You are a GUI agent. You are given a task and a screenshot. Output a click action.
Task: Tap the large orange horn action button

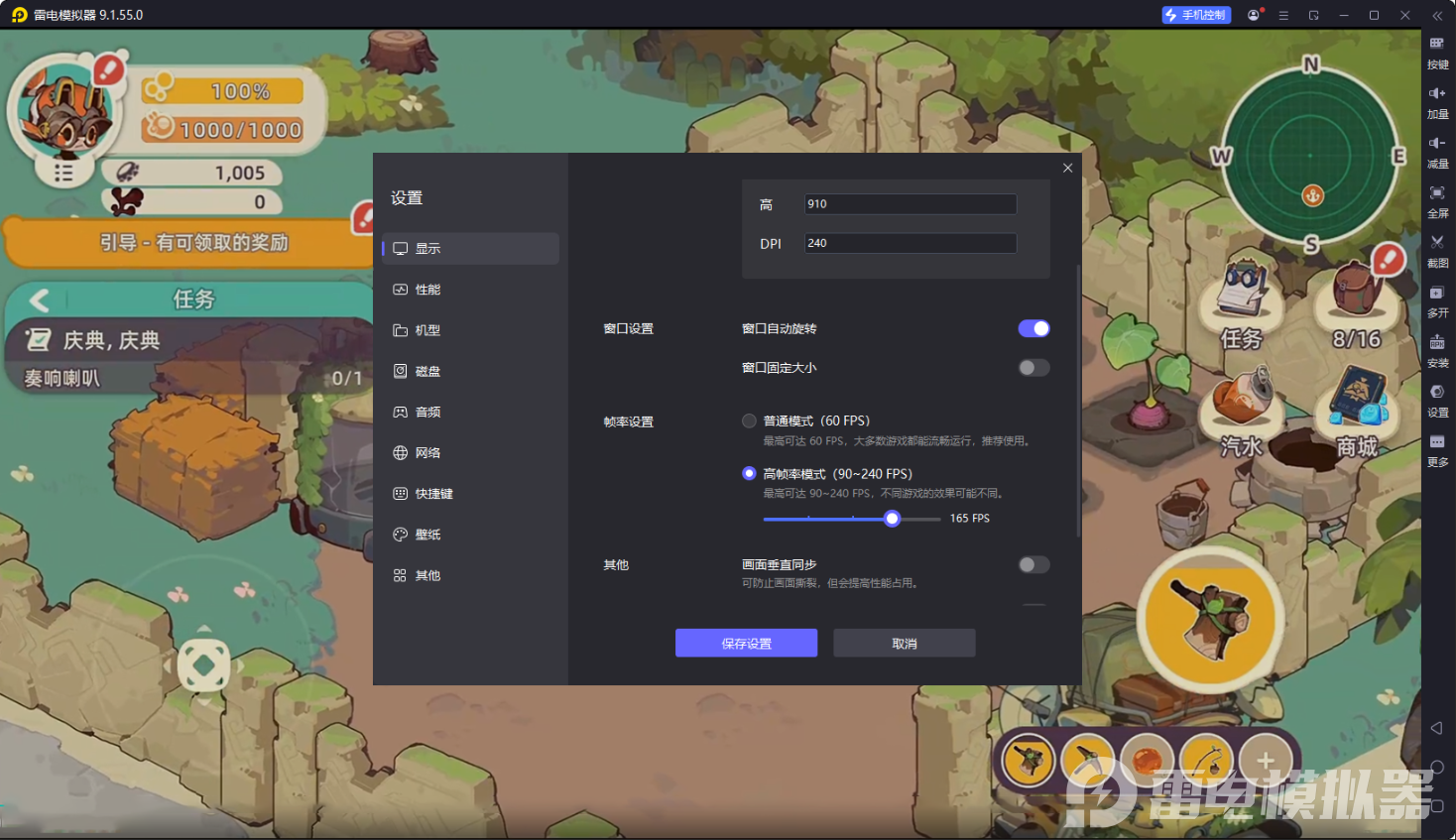pyautogui.click(x=1211, y=619)
